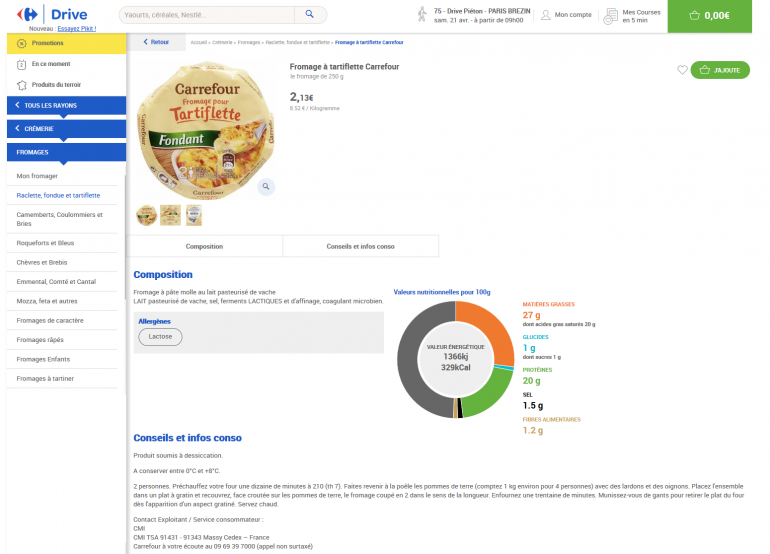
Task: Type in the product search field
Action: 210,15
